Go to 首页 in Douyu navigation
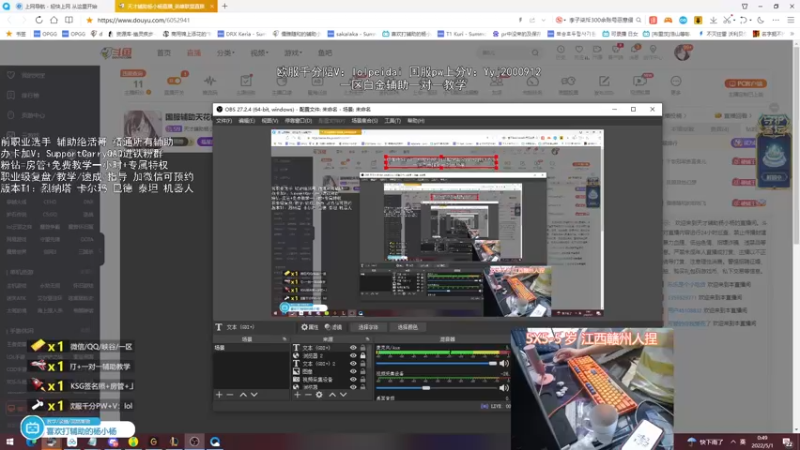 click(164, 53)
